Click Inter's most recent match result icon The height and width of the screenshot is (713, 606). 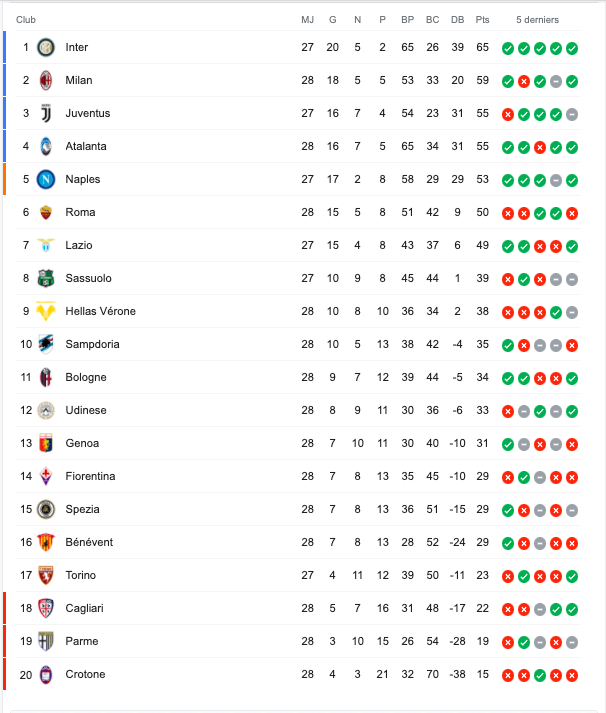pyautogui.click(x=572, y=48)
